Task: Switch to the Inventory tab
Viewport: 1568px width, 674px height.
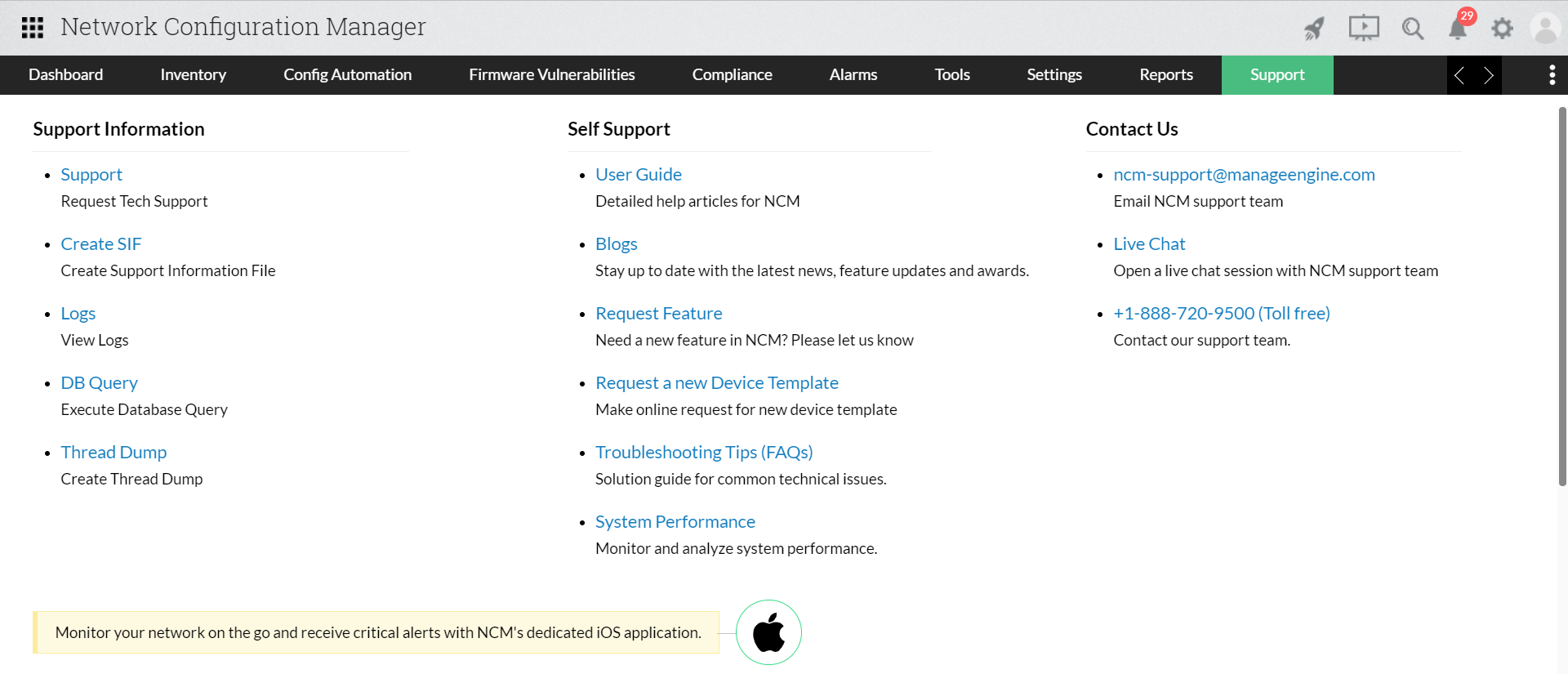Action: tap(193, 75)
